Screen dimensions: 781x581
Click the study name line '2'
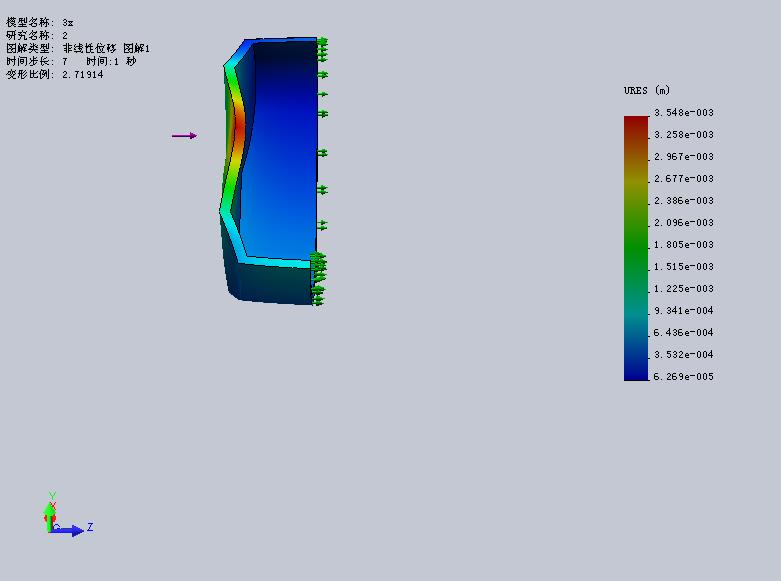37,35
